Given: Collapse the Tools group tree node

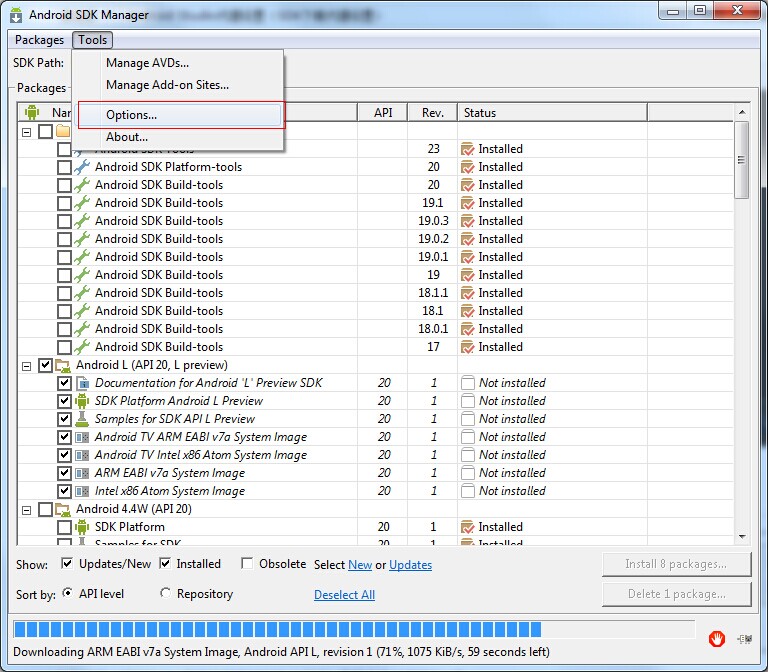Looking at the screenshot, I should pos(26,132).
